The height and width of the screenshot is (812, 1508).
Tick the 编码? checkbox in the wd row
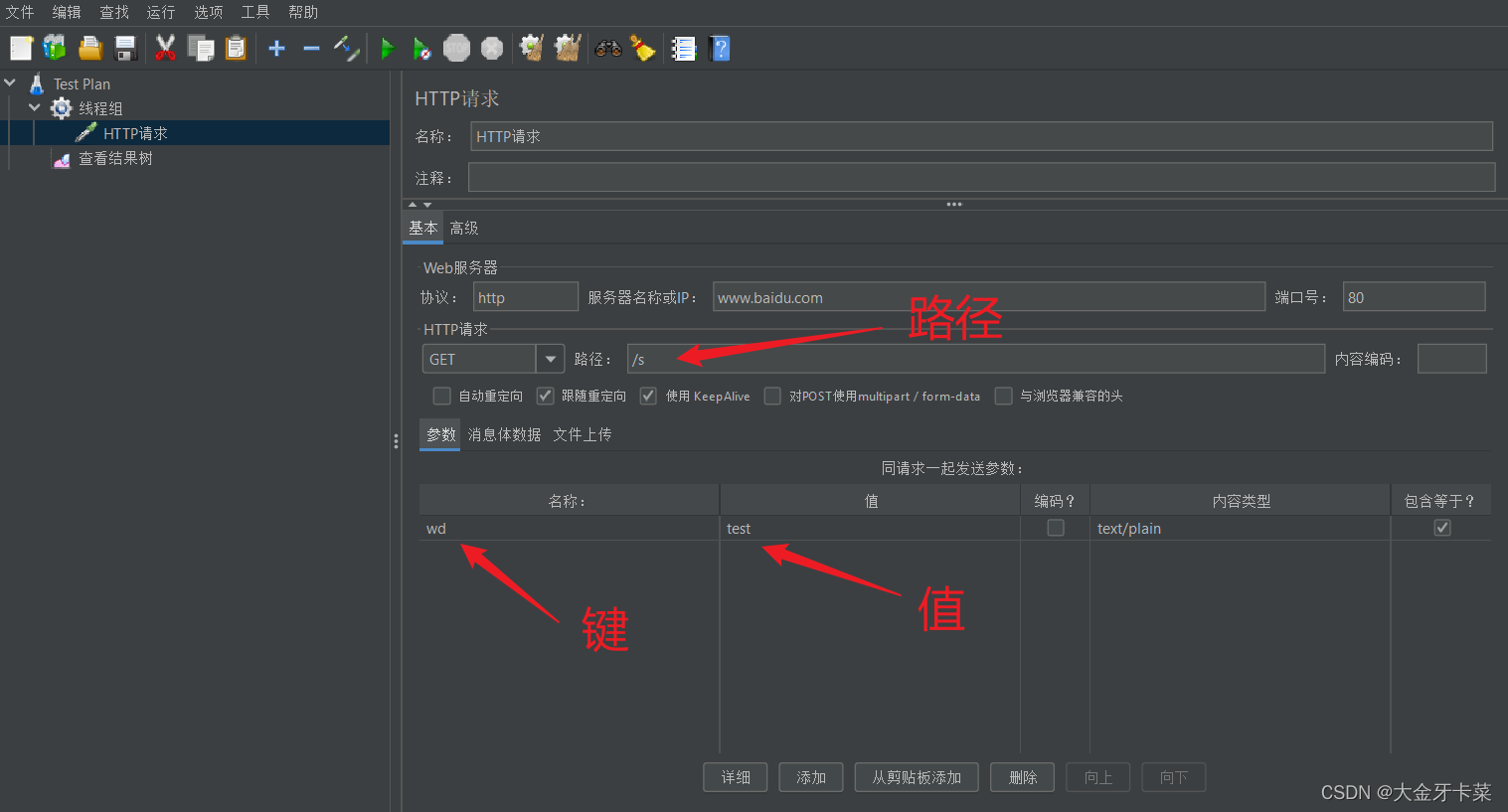tap(1056, 528)
